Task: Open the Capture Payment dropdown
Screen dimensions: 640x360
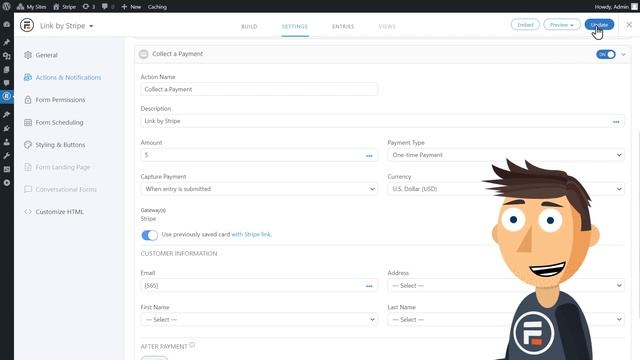Action: pyautogui.click(x=259, y=189)
